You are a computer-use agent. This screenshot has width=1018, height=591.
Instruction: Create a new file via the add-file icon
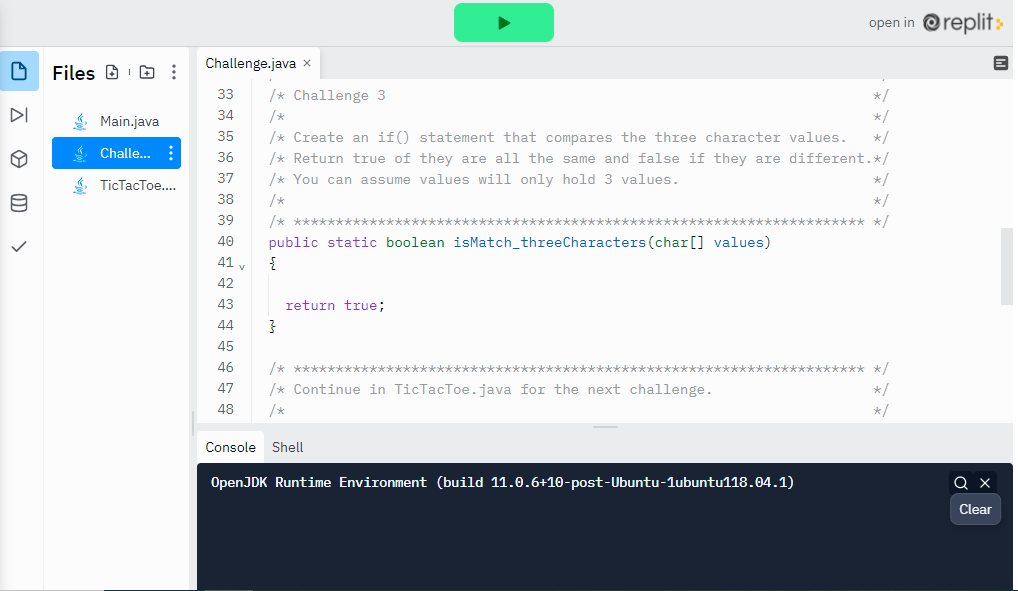[111, 72]
